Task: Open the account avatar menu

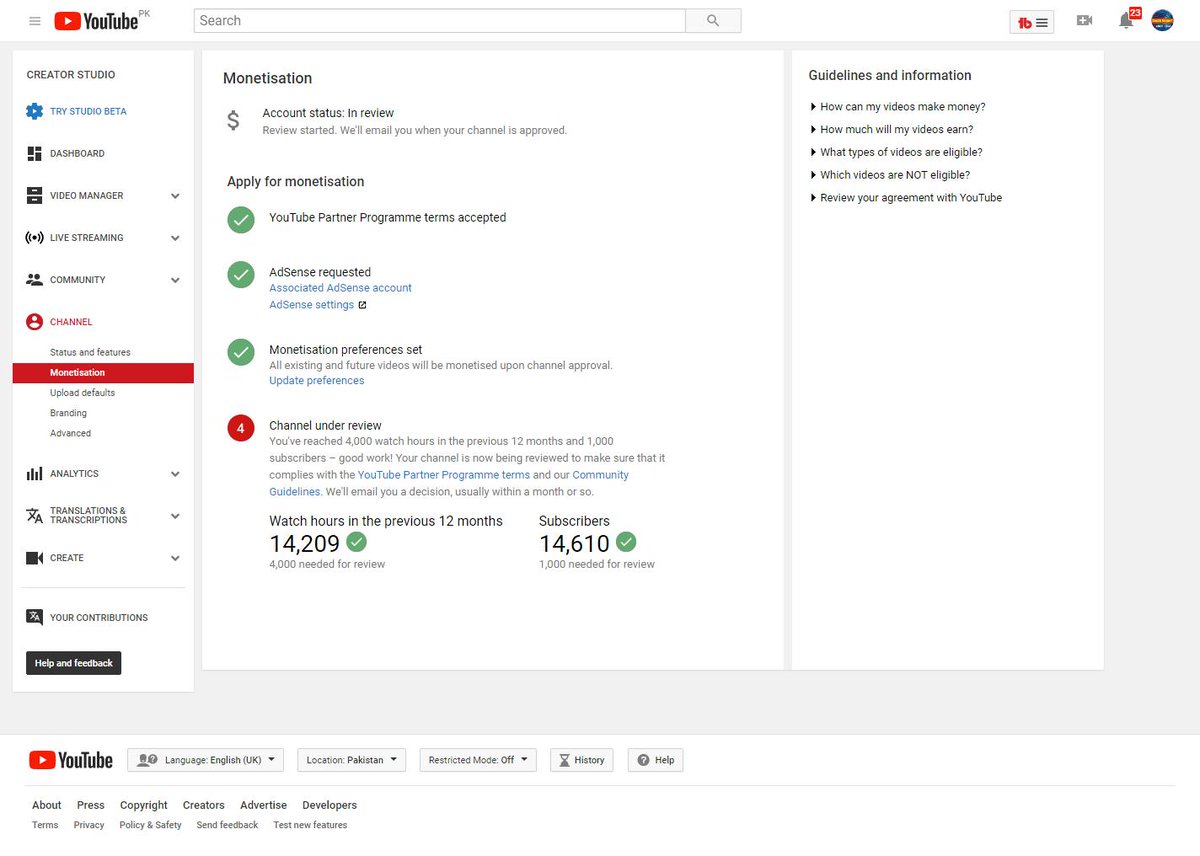Action: pyautogui.click(x=1162, y=21)
